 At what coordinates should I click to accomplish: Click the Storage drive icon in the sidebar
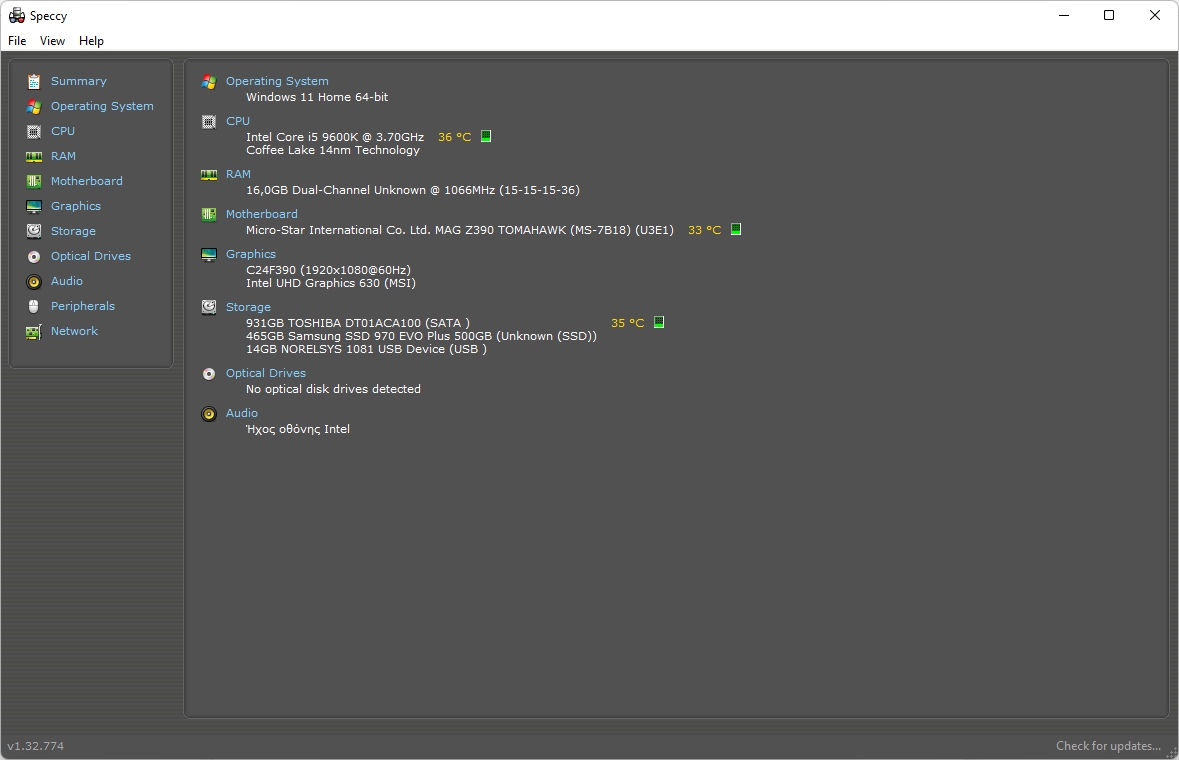[33, 231]
